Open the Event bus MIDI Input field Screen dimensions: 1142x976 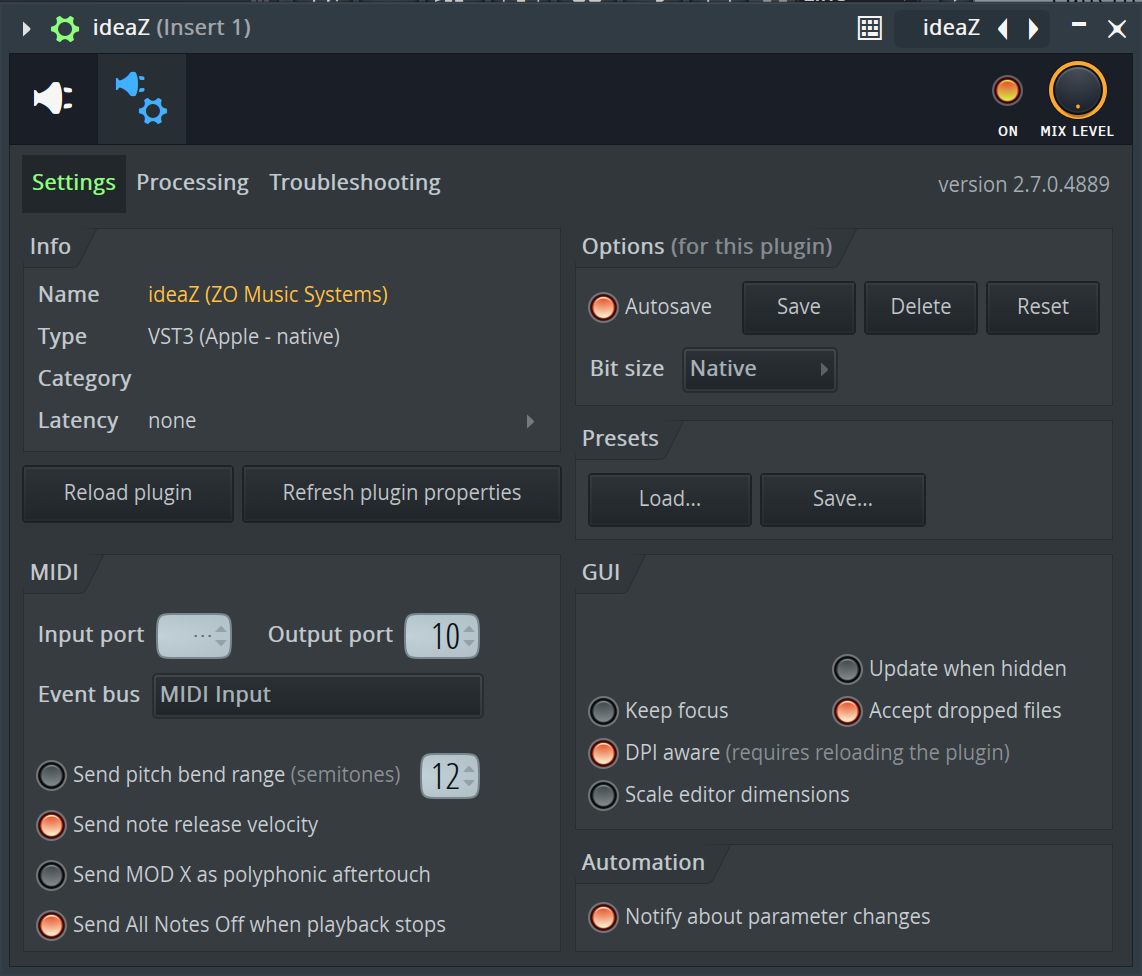(x=318, y=696)
